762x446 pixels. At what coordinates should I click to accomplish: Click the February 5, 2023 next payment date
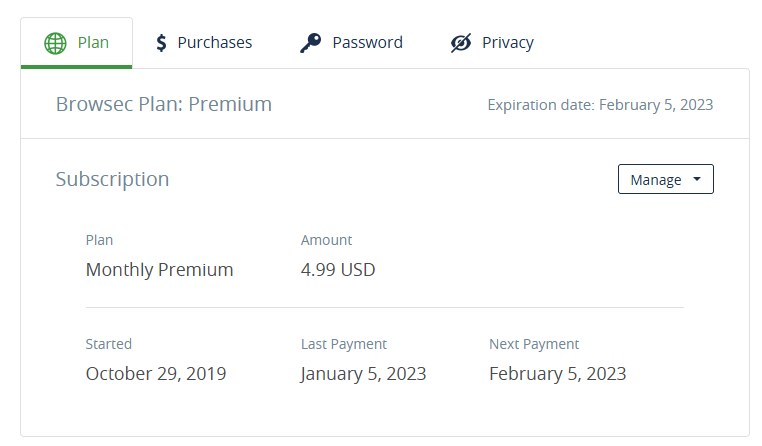coord(557,374)
